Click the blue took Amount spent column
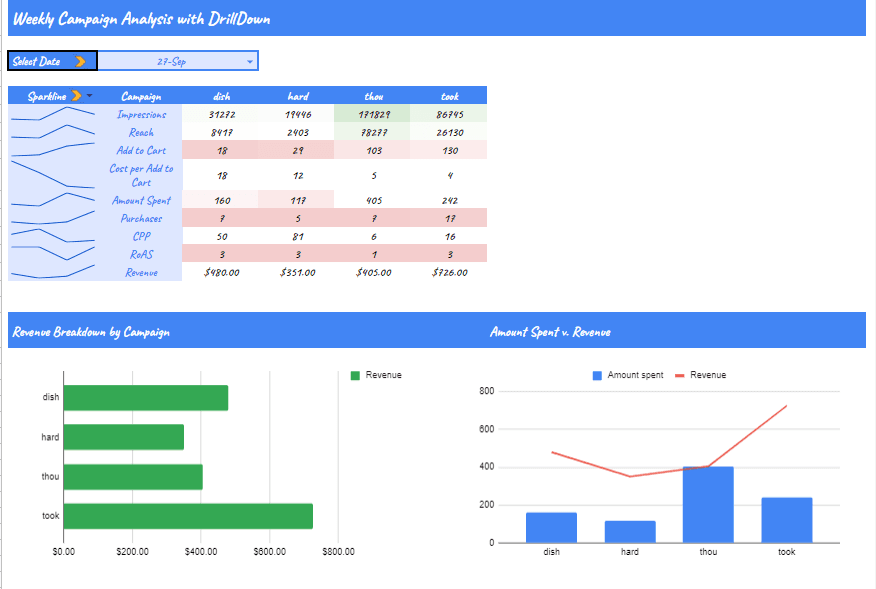 [x=787, y=520]
